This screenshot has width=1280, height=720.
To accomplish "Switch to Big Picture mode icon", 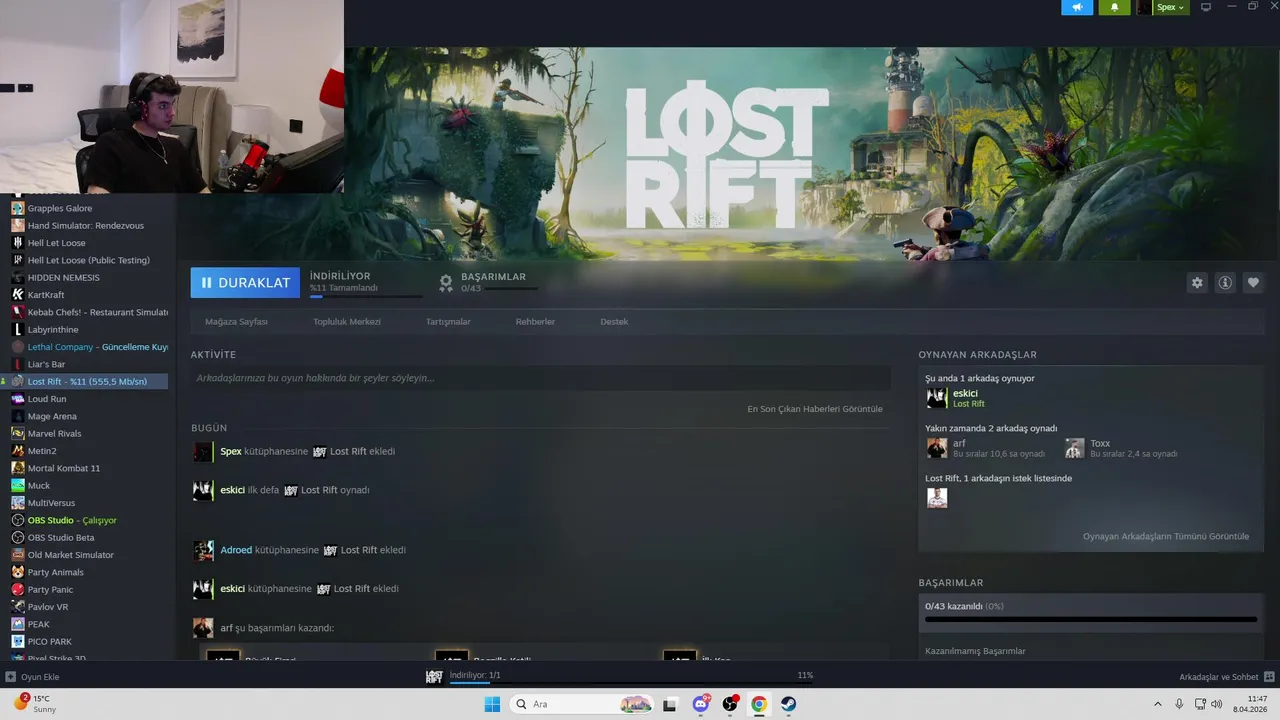I will pos(1206,7).
